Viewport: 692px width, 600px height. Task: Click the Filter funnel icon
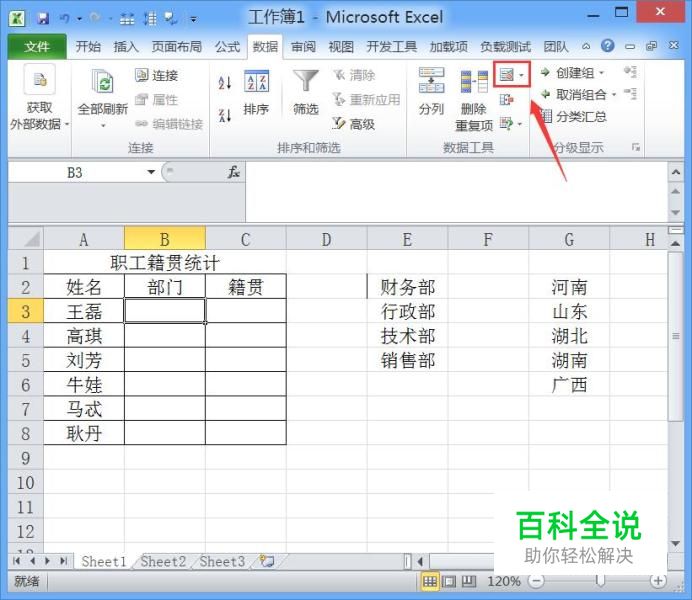click(306, 82)
